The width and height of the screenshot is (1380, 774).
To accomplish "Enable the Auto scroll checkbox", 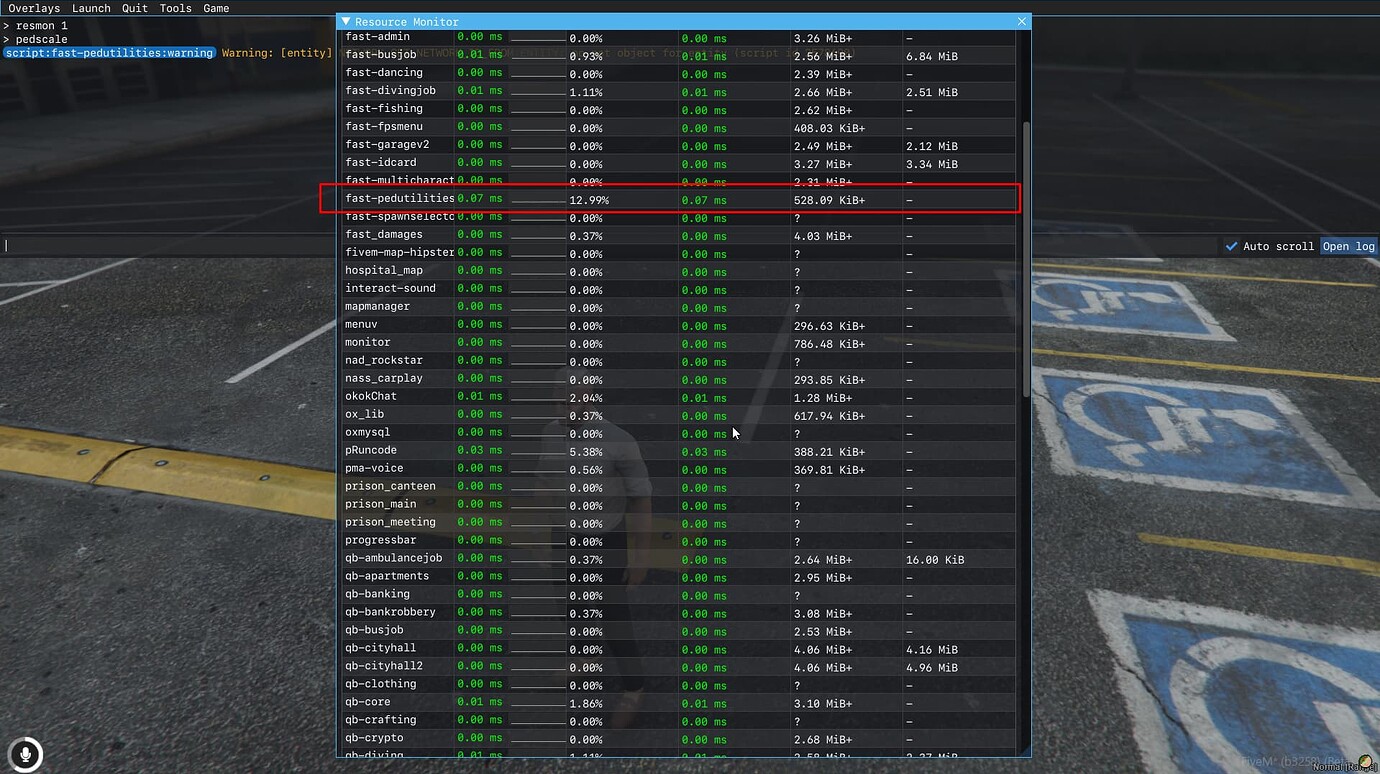I will (1232, 246).
